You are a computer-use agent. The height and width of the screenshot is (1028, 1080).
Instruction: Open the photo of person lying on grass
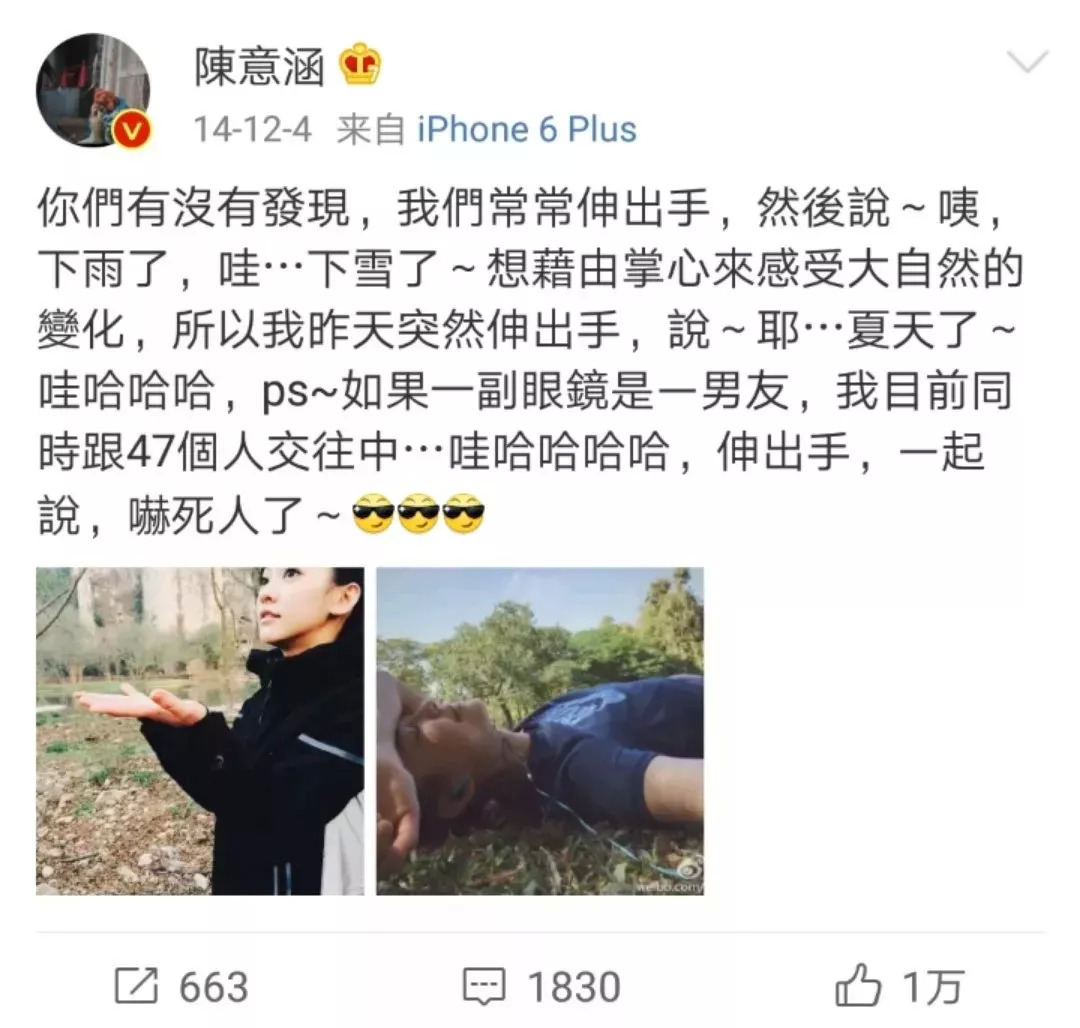[x=540, y=731]
